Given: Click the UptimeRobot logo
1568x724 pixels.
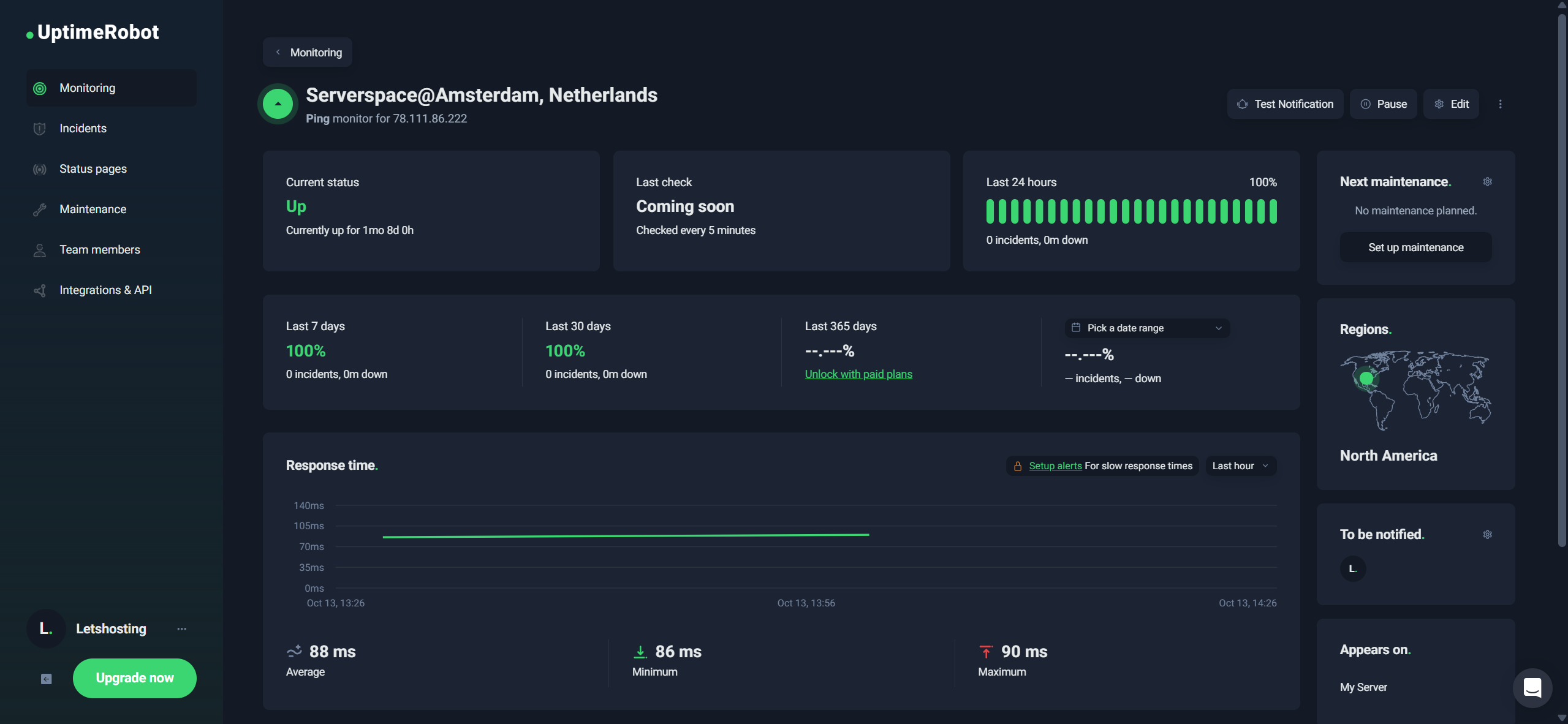Looking at the screenshot, I should coord(93,32).
